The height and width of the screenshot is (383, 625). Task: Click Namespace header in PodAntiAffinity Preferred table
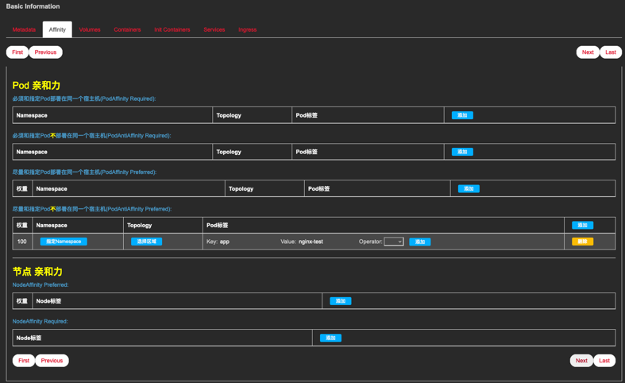[51, 225]
